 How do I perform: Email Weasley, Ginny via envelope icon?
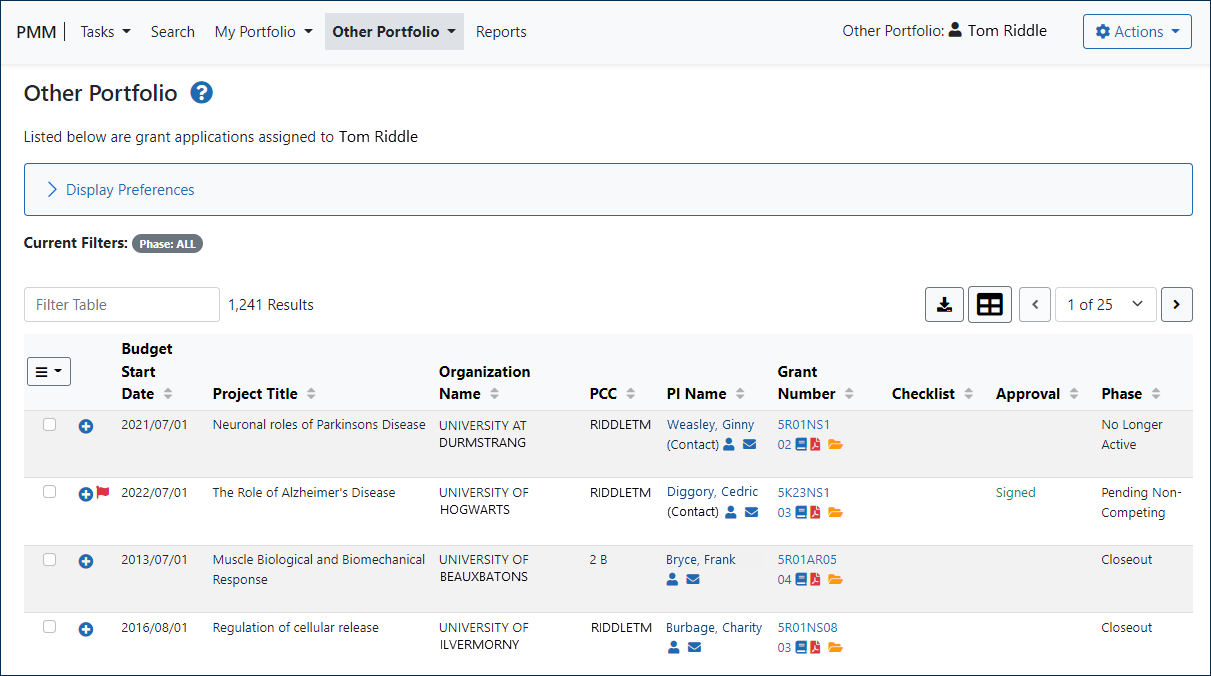click(x=750, y=445)
